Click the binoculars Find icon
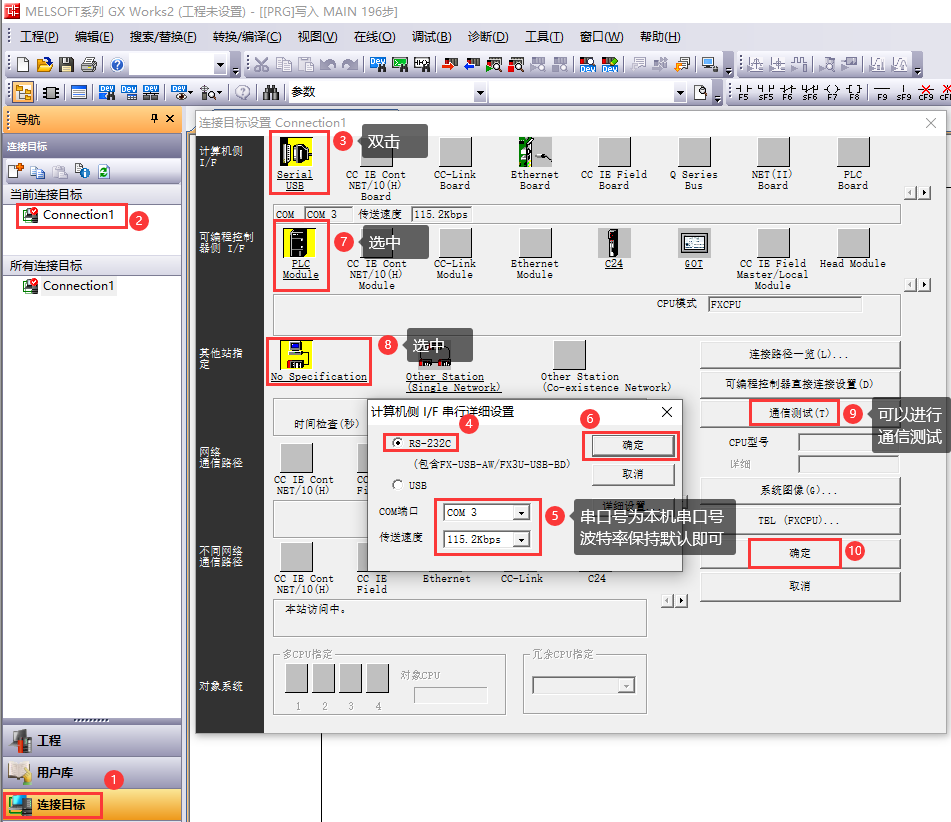 pos(271,92)
